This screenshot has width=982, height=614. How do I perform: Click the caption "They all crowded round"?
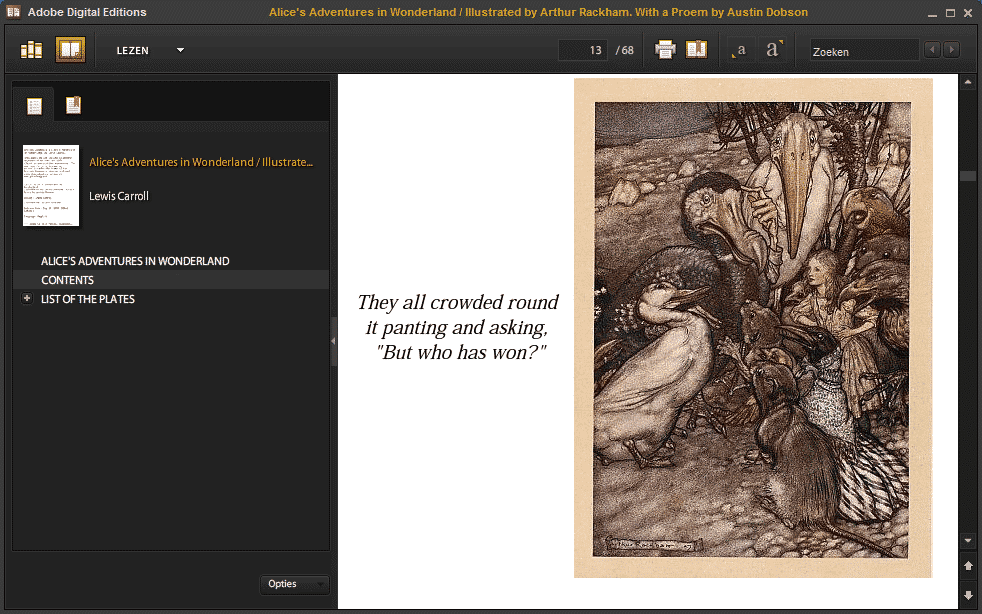point(458,302)
